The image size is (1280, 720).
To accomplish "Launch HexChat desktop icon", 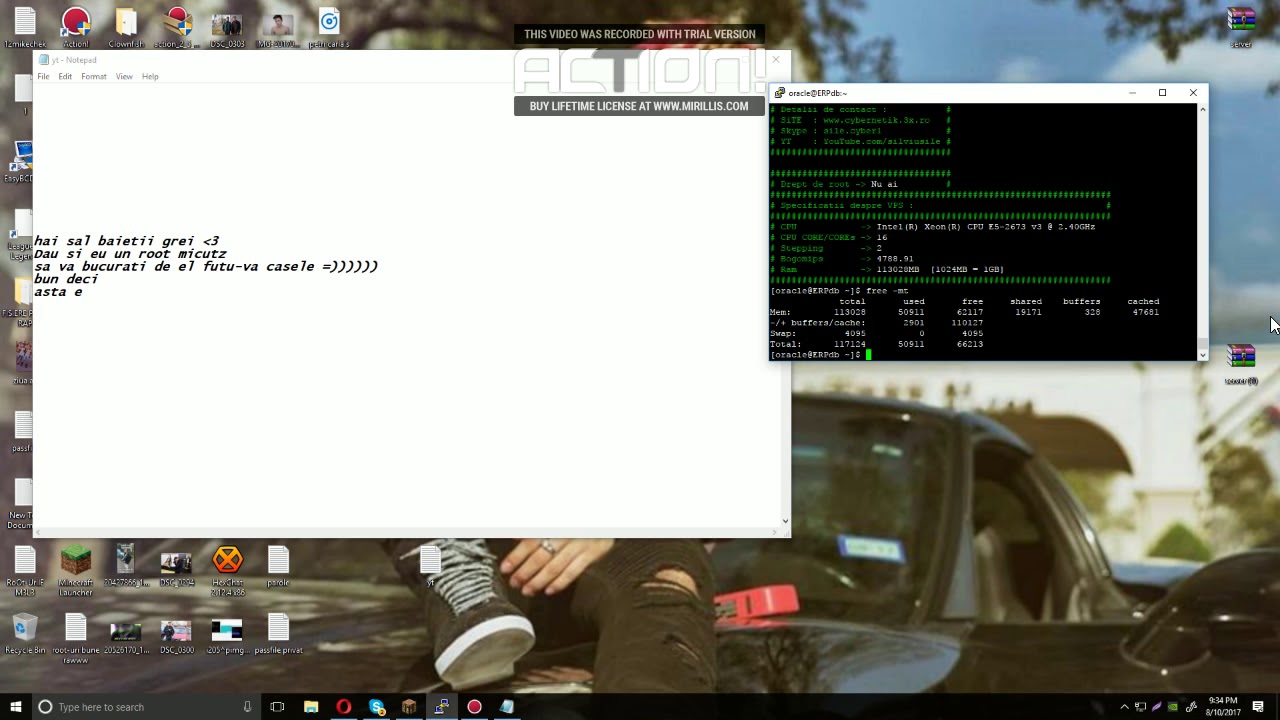I will [228, 571].
